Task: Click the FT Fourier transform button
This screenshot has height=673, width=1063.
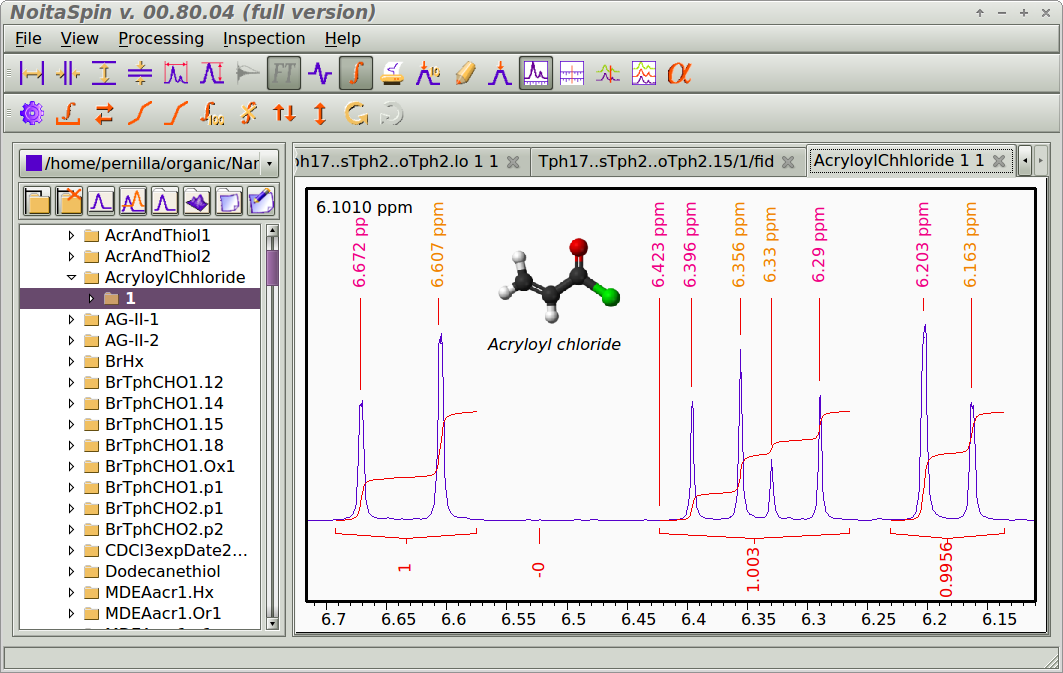Action: [x=283, y=73]
